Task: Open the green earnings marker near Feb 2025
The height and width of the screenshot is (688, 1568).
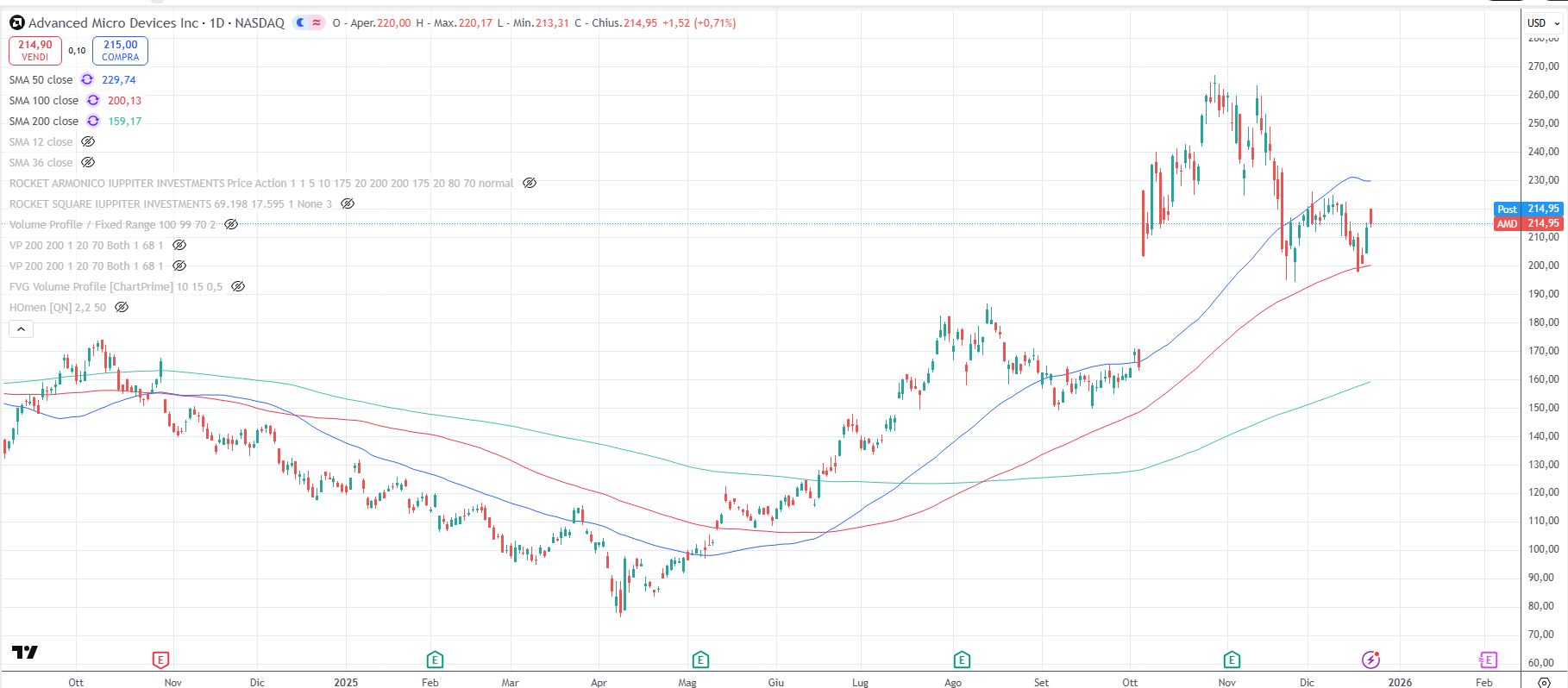Action: [x=435, y=660]
